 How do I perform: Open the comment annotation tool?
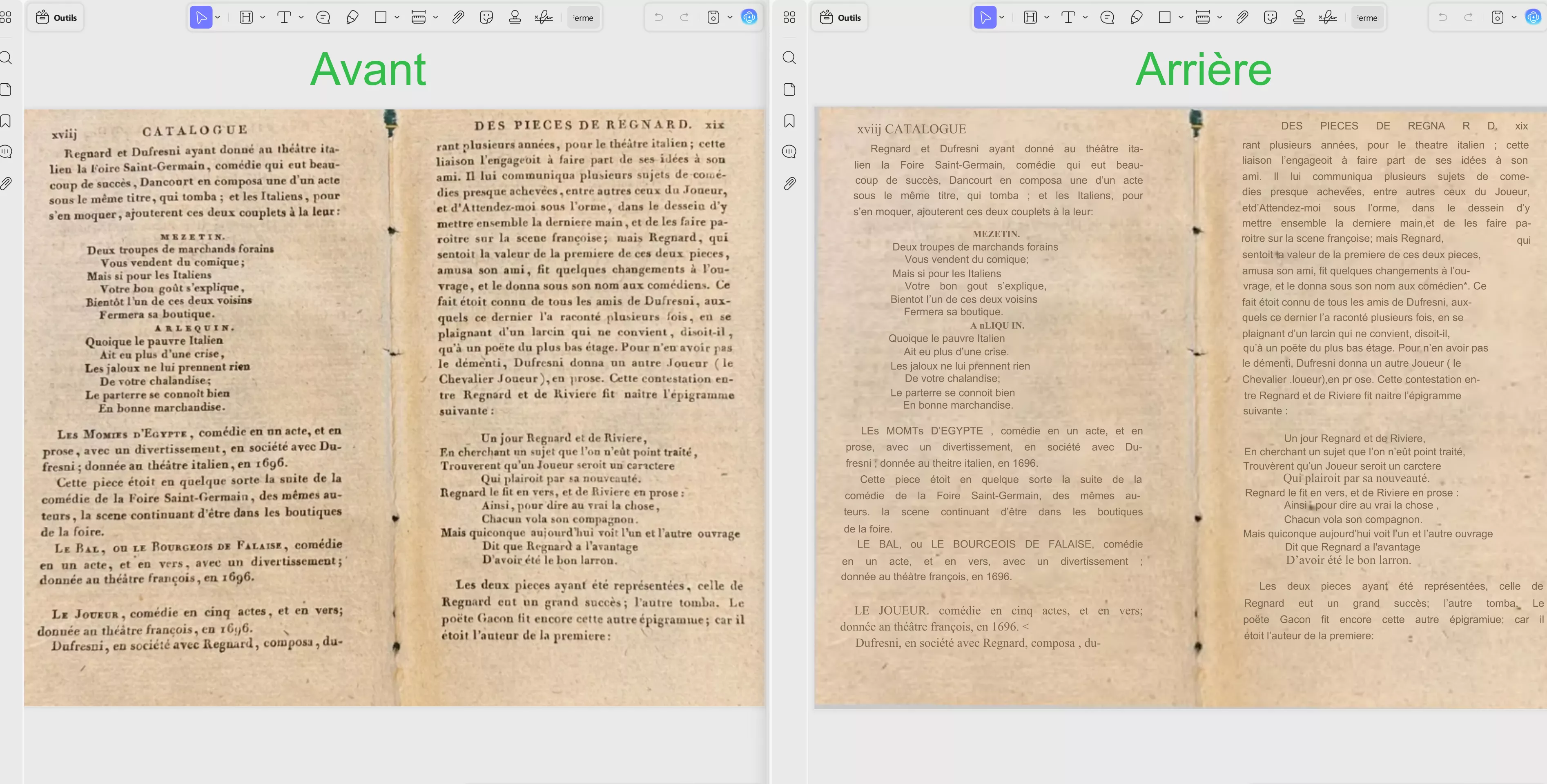(x=323, y=17)
